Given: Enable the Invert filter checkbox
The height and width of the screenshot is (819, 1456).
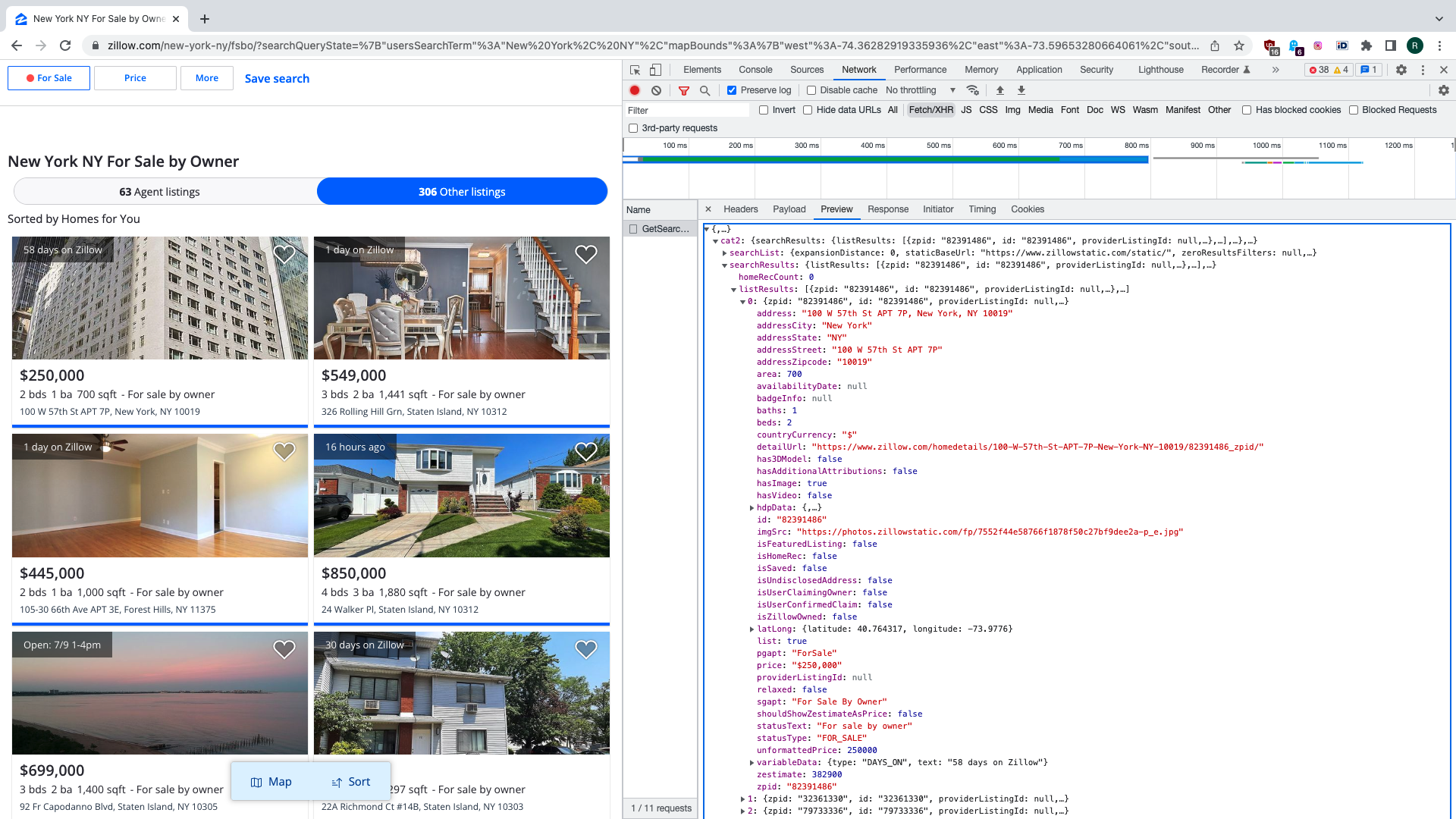Looking at the screenshot, I should tap(764, 110).
